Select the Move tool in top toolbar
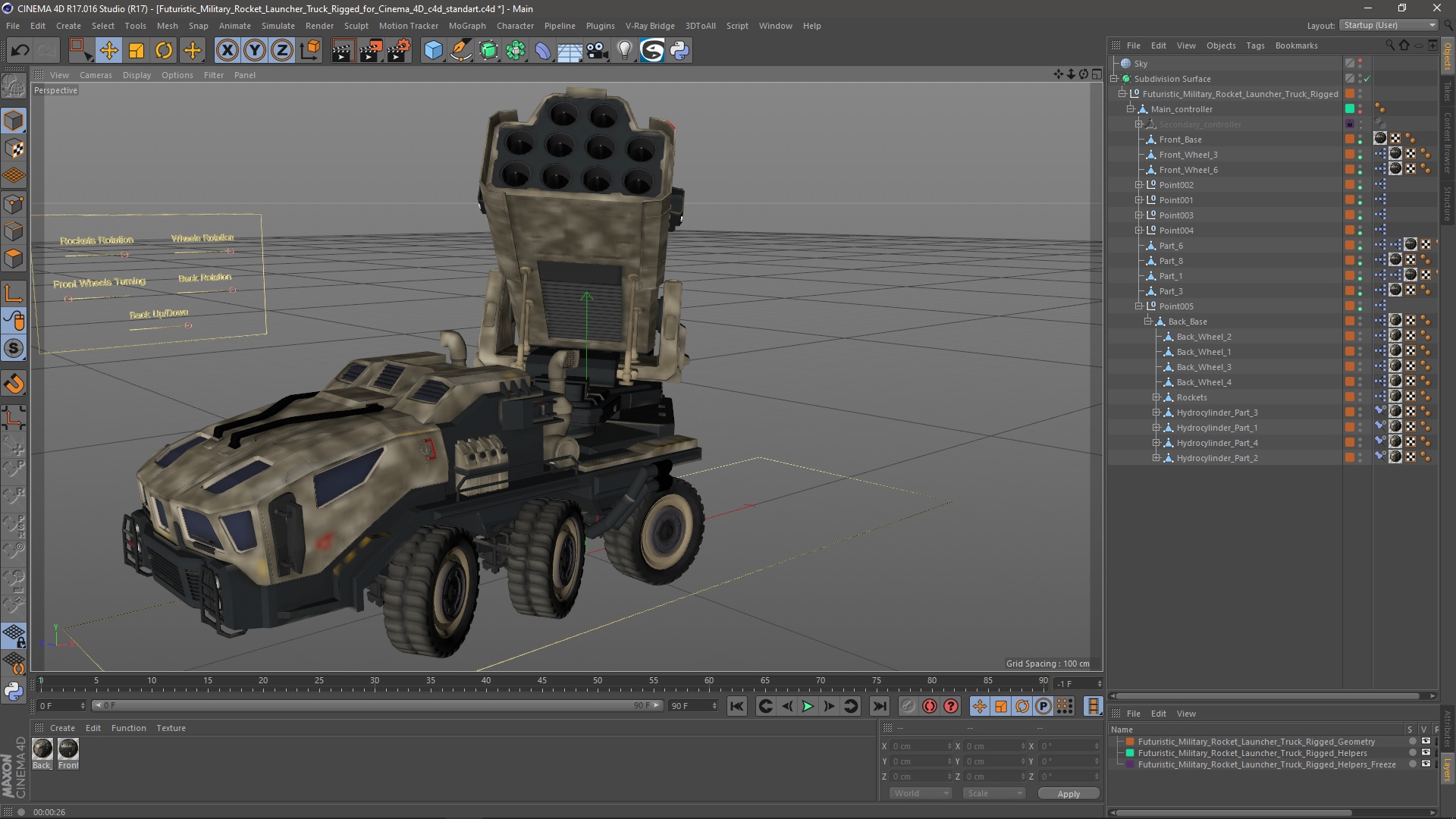Viewport: 1456px width, 819px height. [x=108, y=51]
